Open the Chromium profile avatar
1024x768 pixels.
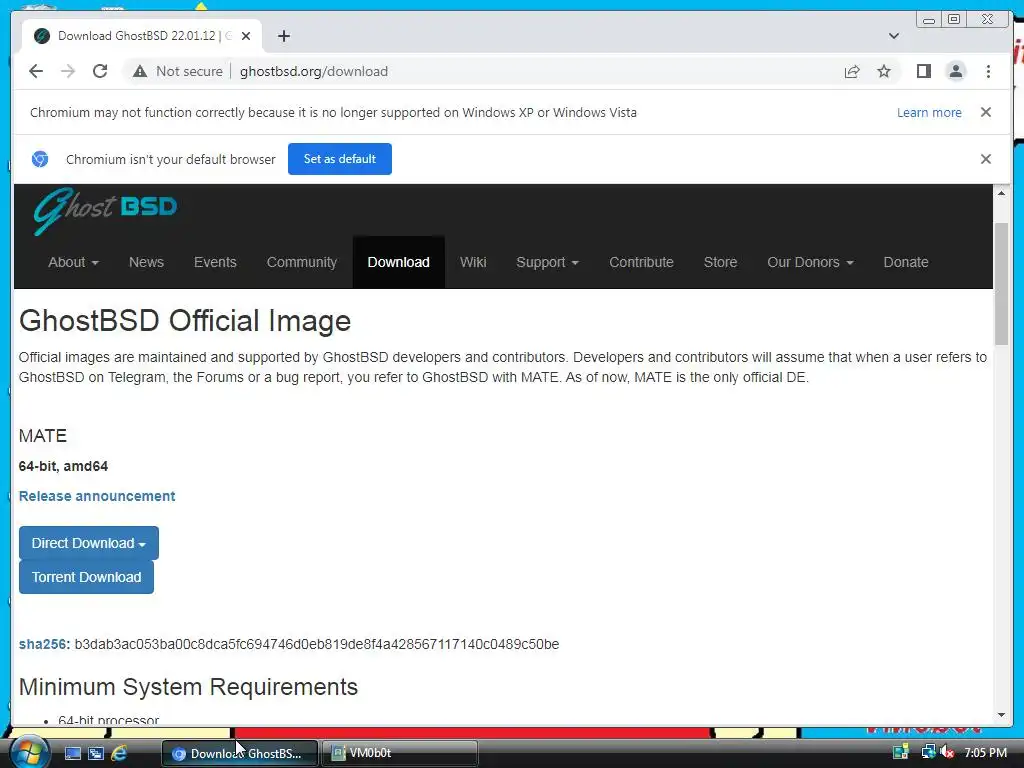(x=955, y=71)
